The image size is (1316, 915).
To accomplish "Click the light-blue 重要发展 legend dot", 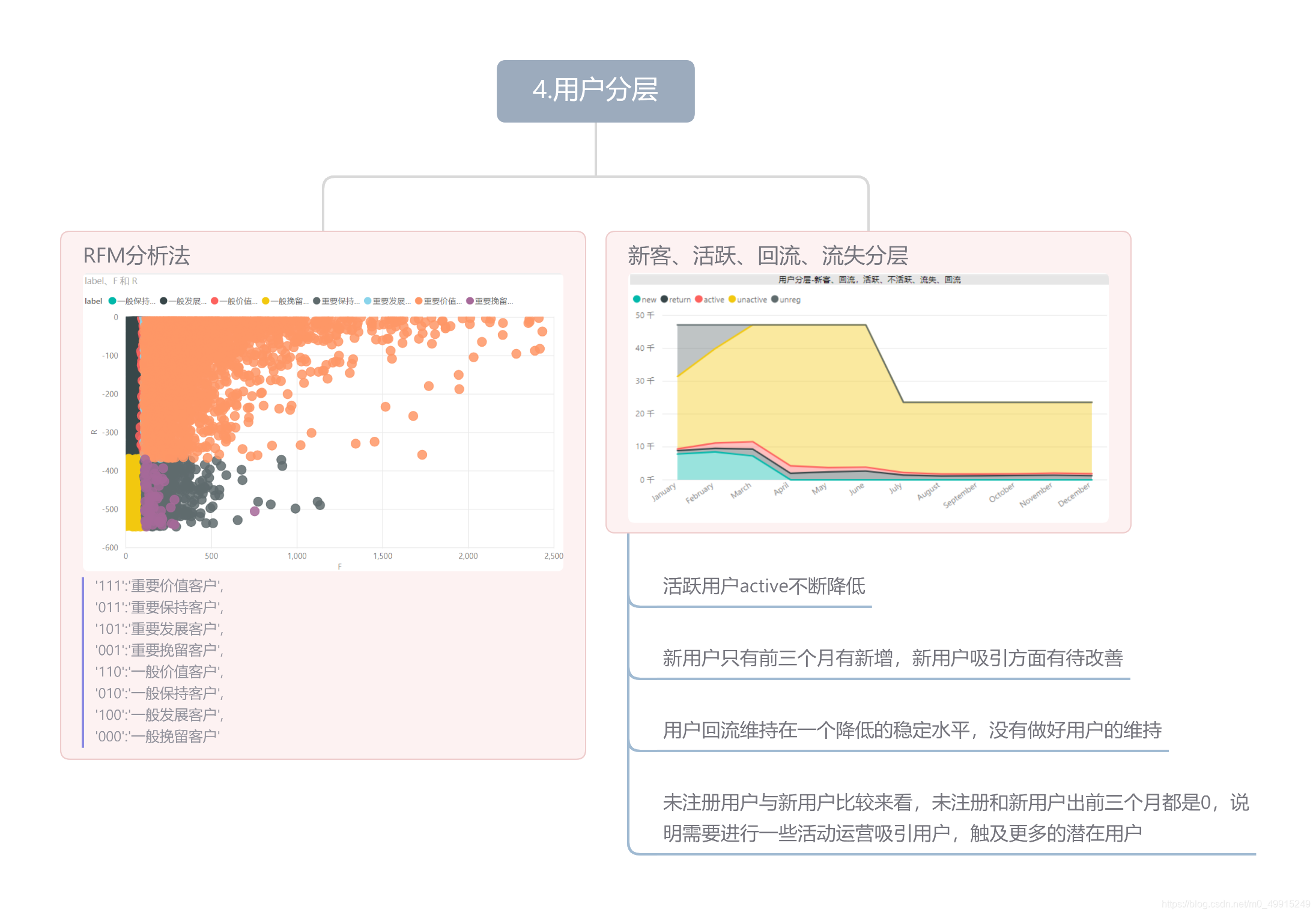I will 368,301.
